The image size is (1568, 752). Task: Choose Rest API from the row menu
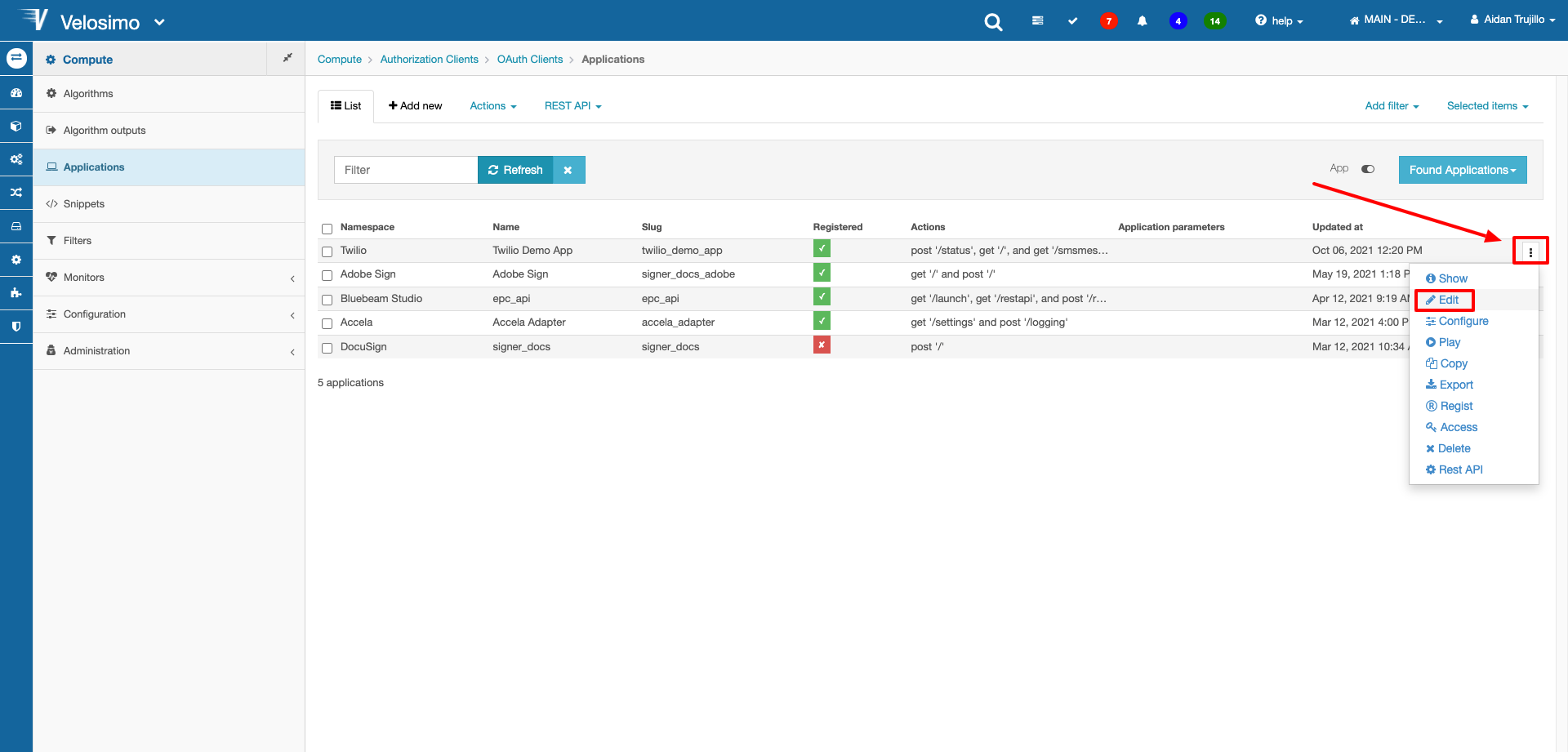1454,469
